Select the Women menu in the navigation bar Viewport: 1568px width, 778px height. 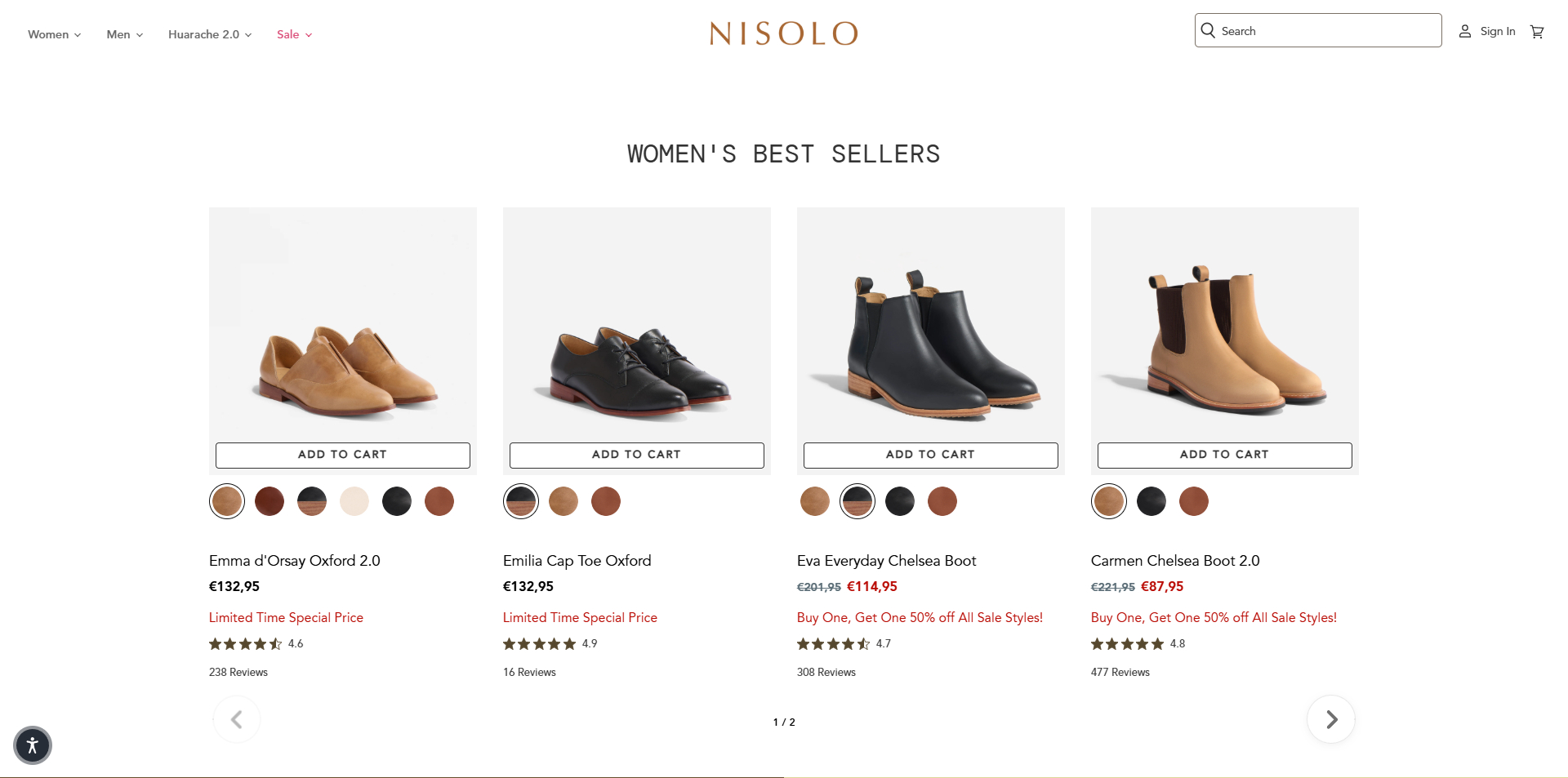[49, 34]
